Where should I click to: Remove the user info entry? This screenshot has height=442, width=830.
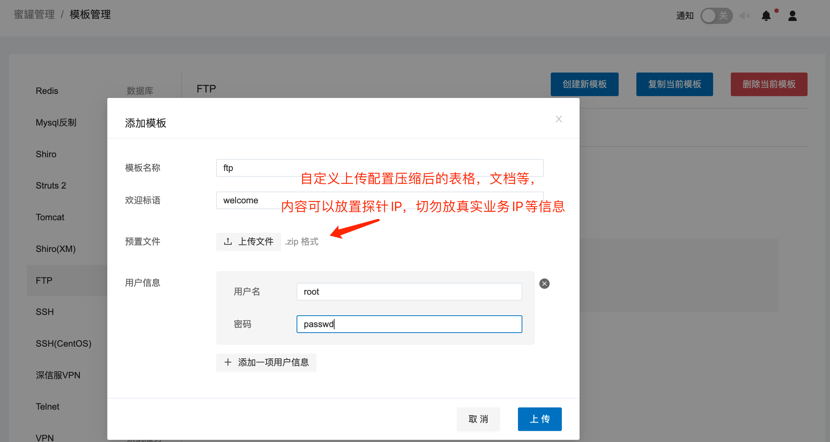coord(544,284)
